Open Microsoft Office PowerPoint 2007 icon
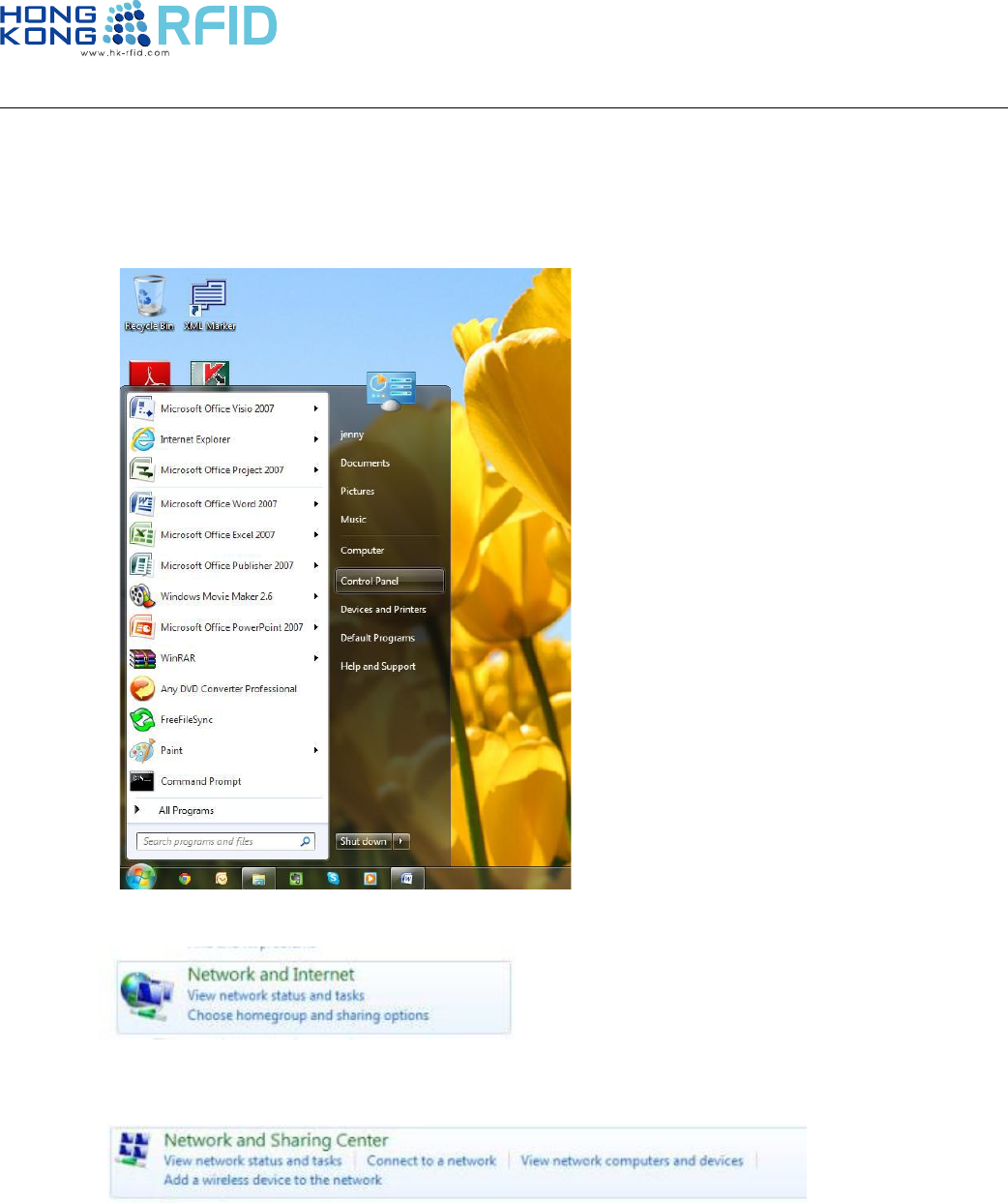 142,627
